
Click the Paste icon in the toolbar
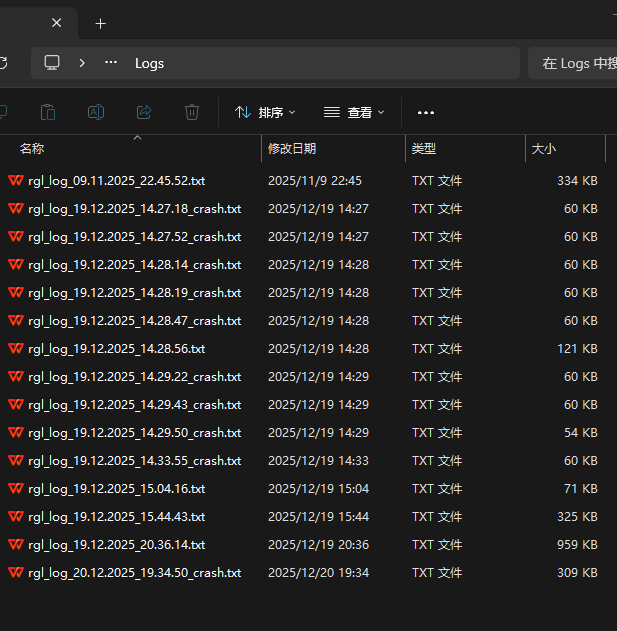pyautogui.click(x=48, y=112)
